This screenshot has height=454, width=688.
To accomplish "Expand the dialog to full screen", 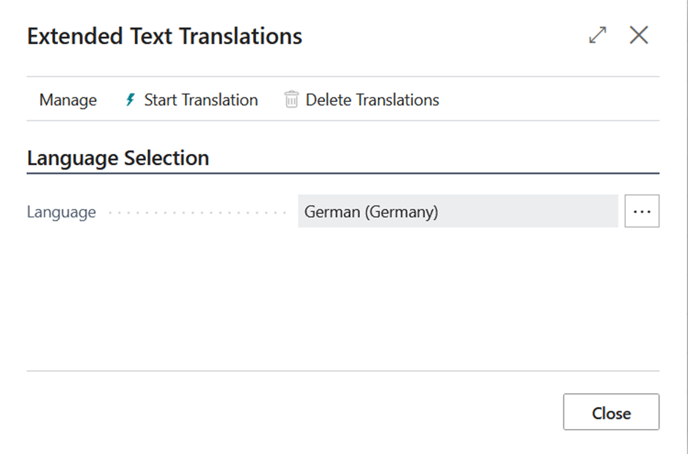I will (x=598, y=36).
